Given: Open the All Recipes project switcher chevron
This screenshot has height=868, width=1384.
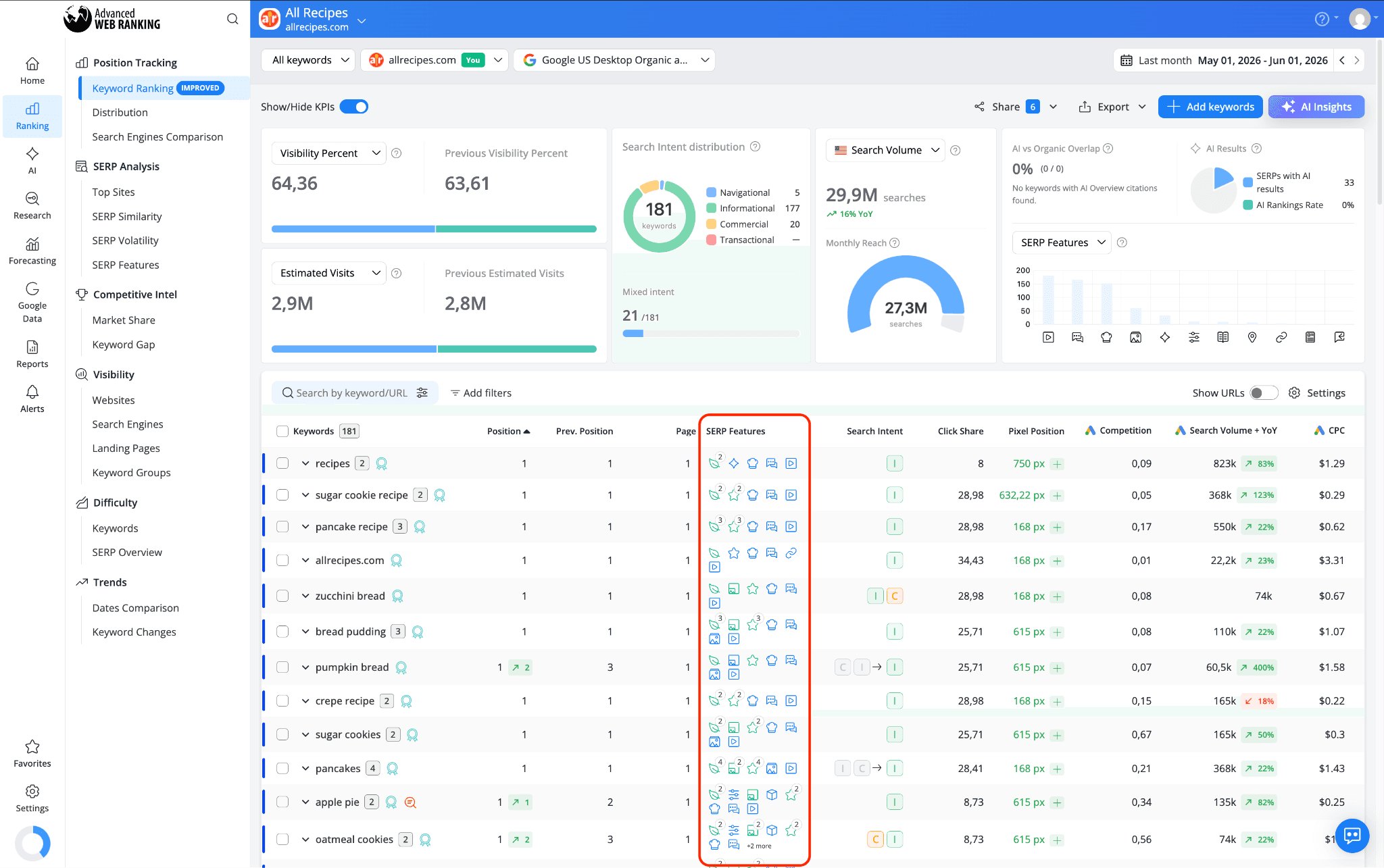Looking at the screenshot, I should point(362,20).
